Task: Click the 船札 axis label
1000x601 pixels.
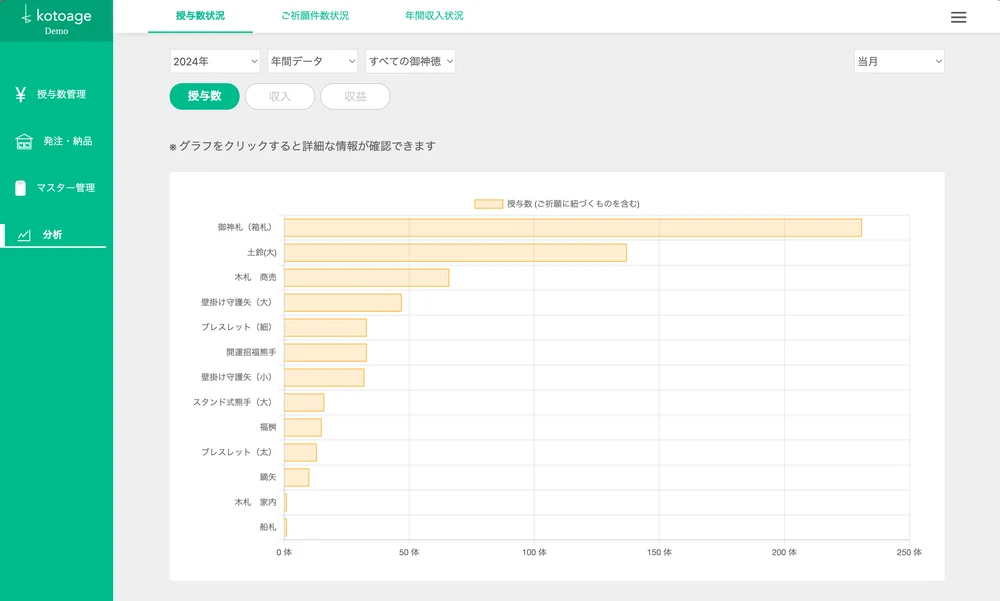Action: coord(268,527)
